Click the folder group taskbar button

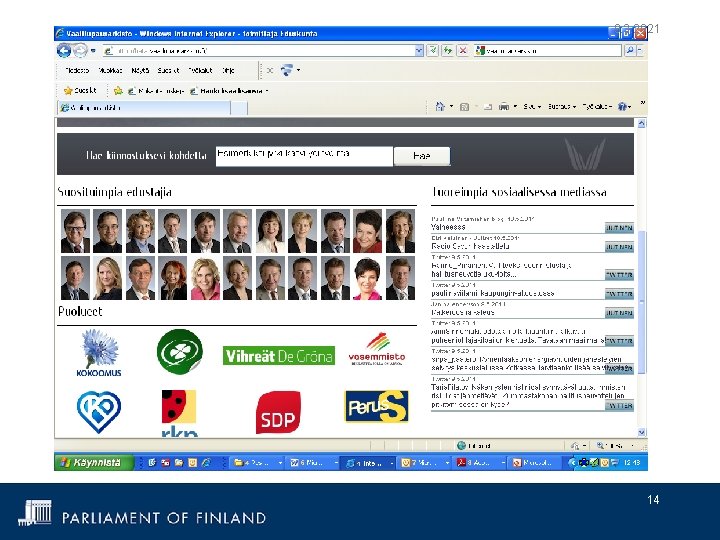(257, 463)
